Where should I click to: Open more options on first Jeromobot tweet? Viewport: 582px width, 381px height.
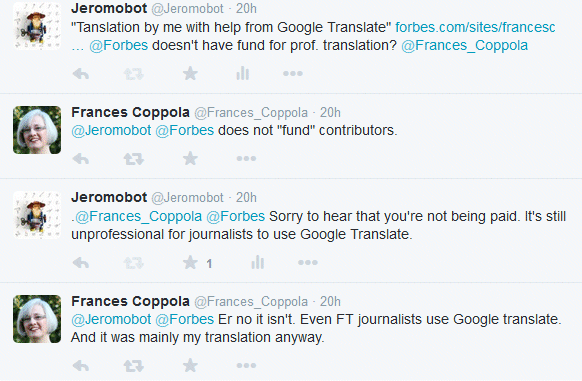293,74
